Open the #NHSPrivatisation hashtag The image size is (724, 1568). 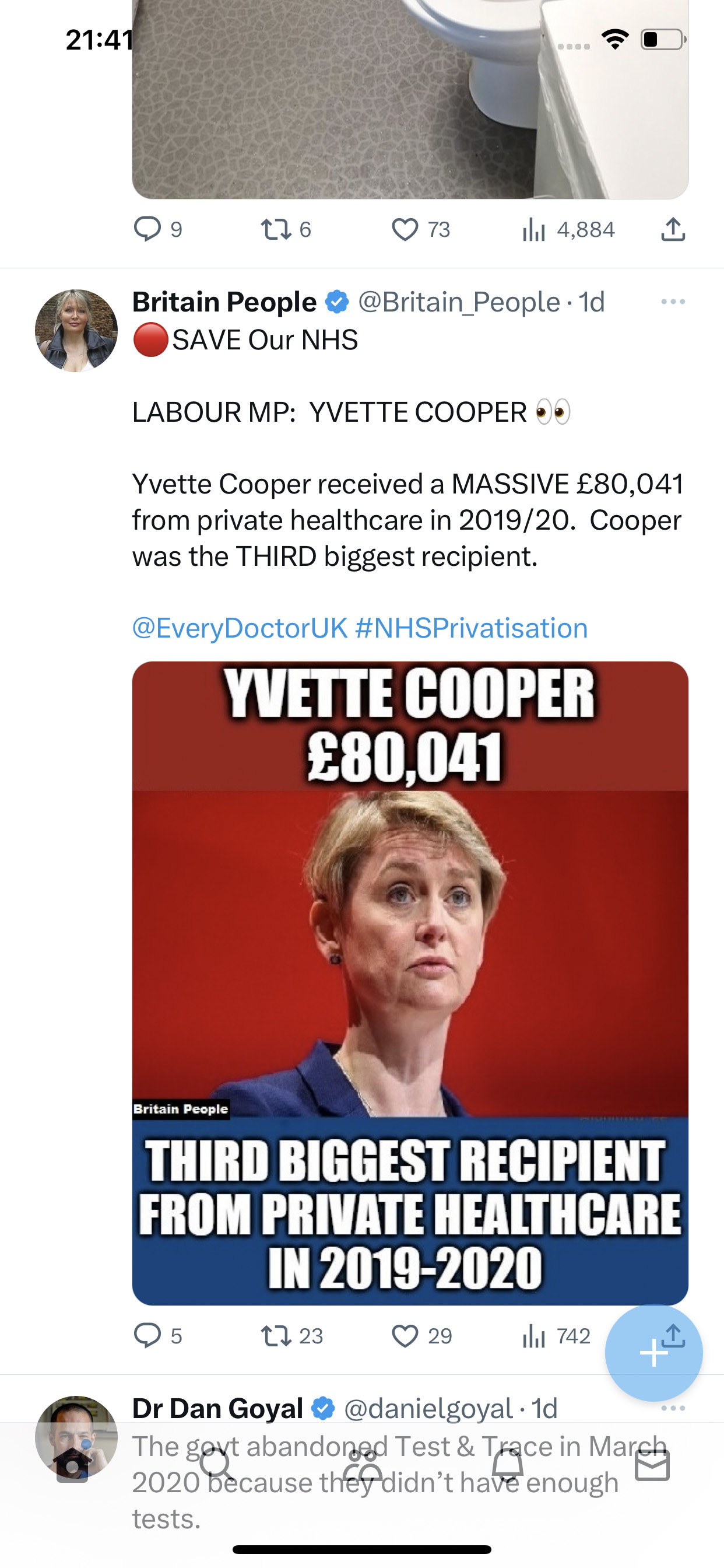click(x=472, y=628)
